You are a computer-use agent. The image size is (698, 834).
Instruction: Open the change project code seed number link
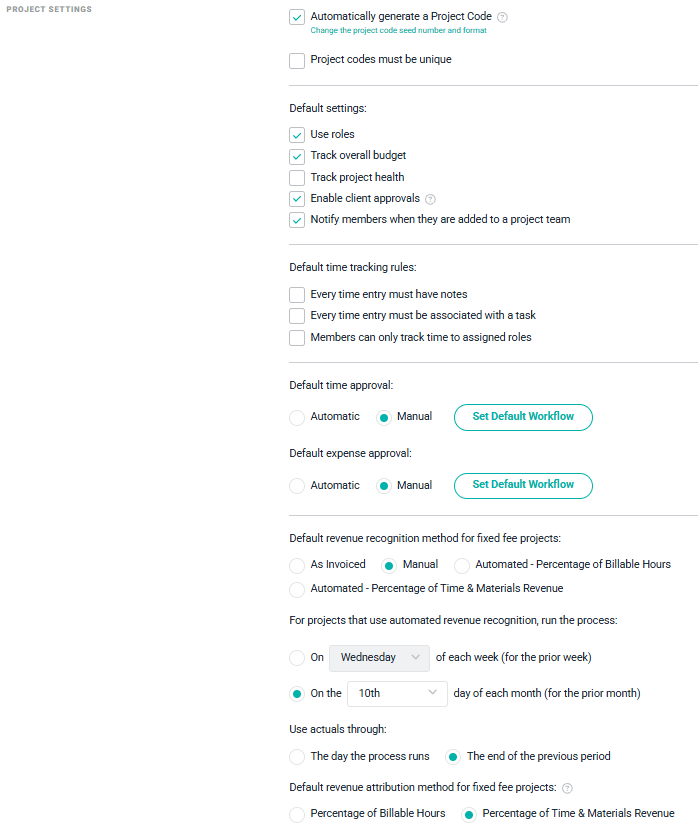click(x=398, y=31)
